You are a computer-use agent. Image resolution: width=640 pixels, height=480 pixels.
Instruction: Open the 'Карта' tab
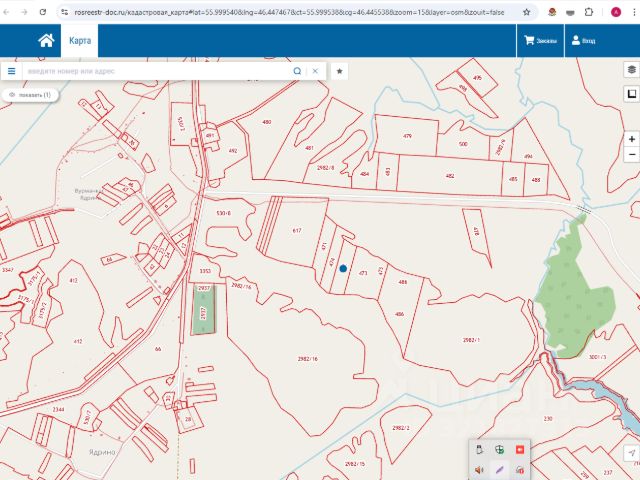pyautogui.click(x=80, y=41)
